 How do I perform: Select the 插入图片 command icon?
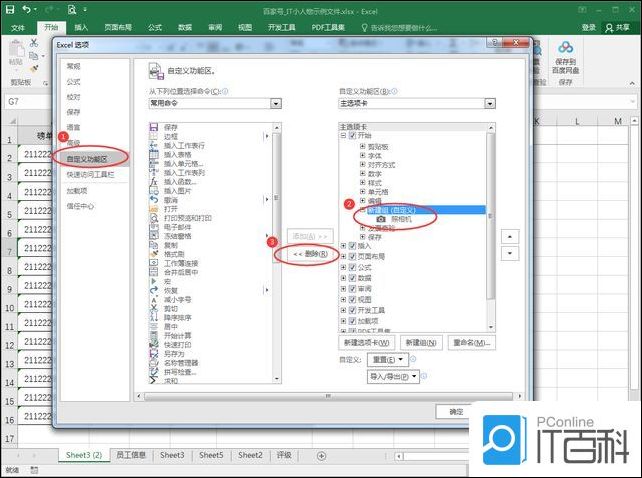[154, 191]
